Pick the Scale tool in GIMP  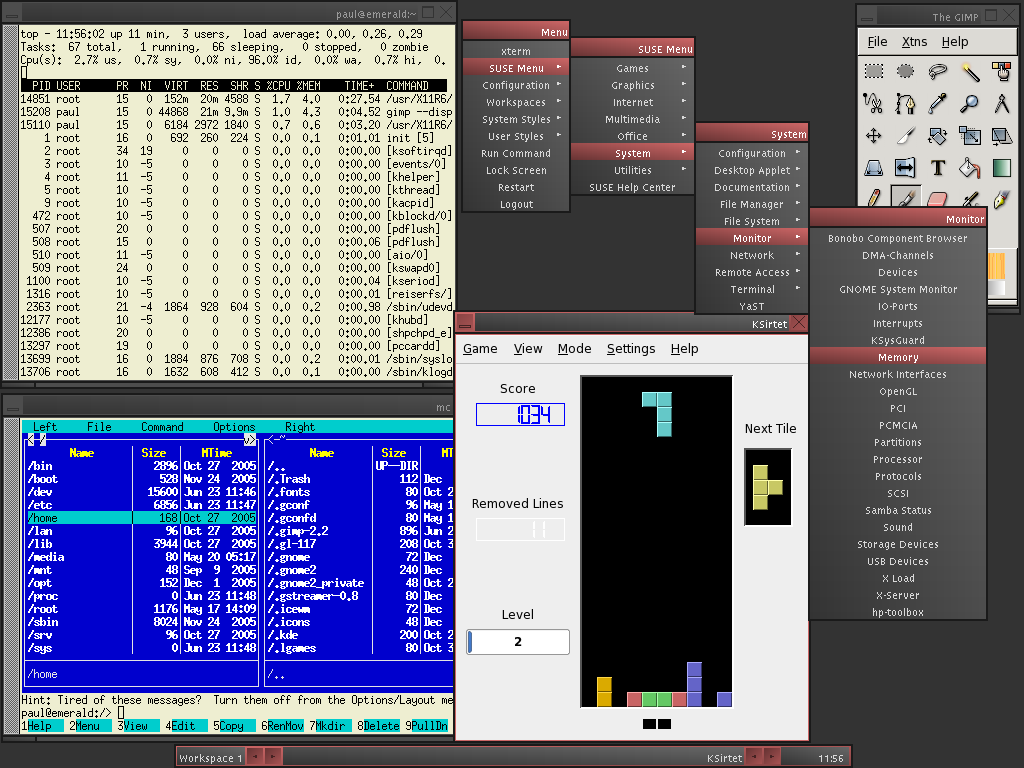pos(970,136)
